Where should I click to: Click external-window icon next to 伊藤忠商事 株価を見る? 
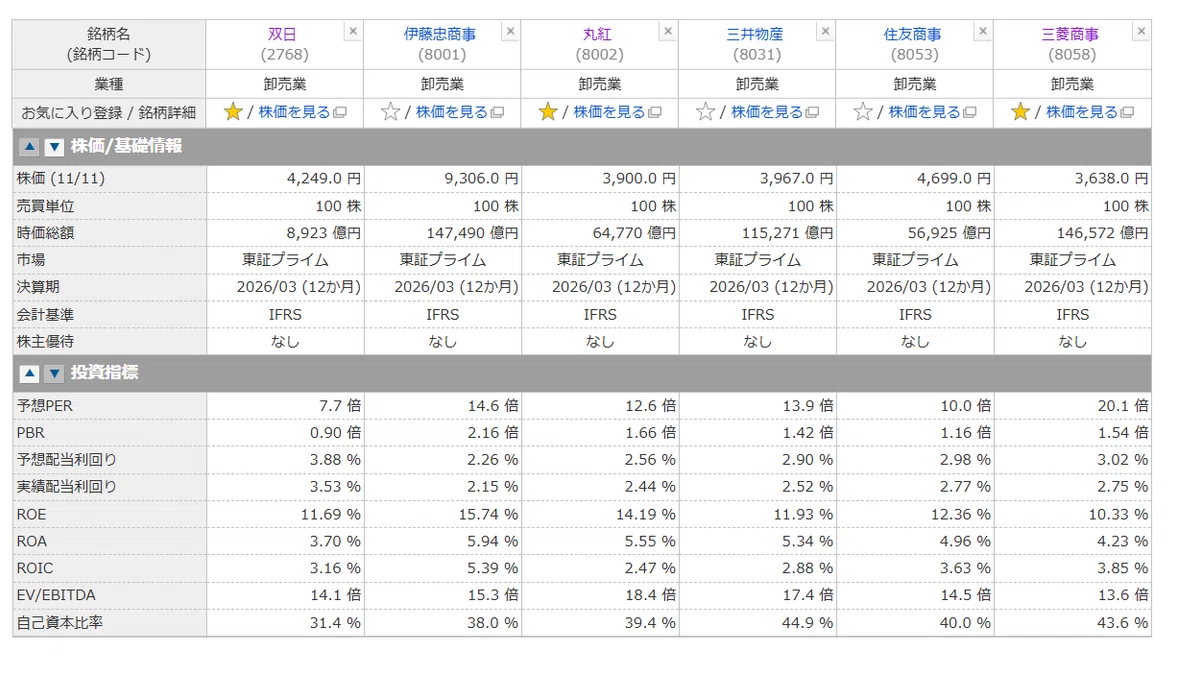coord(497,113)
